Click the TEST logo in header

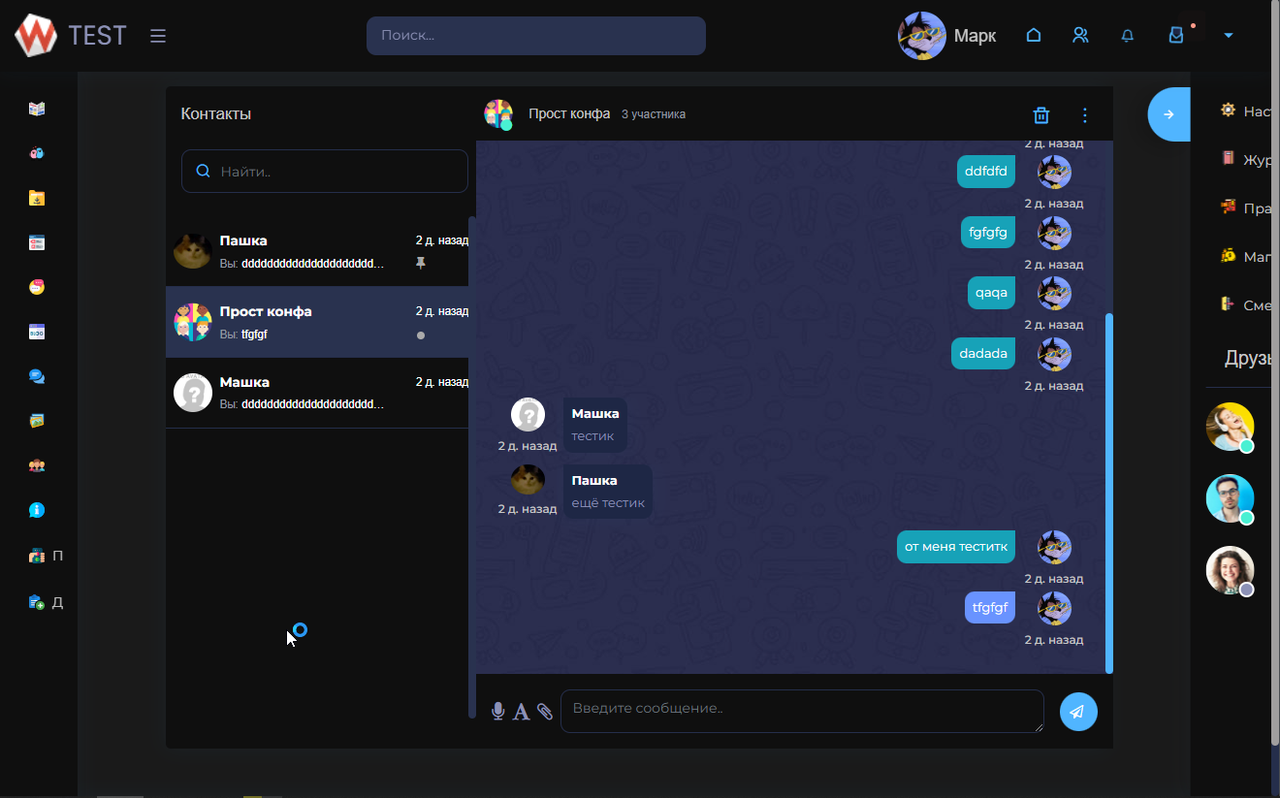click(x=70, y=35)
